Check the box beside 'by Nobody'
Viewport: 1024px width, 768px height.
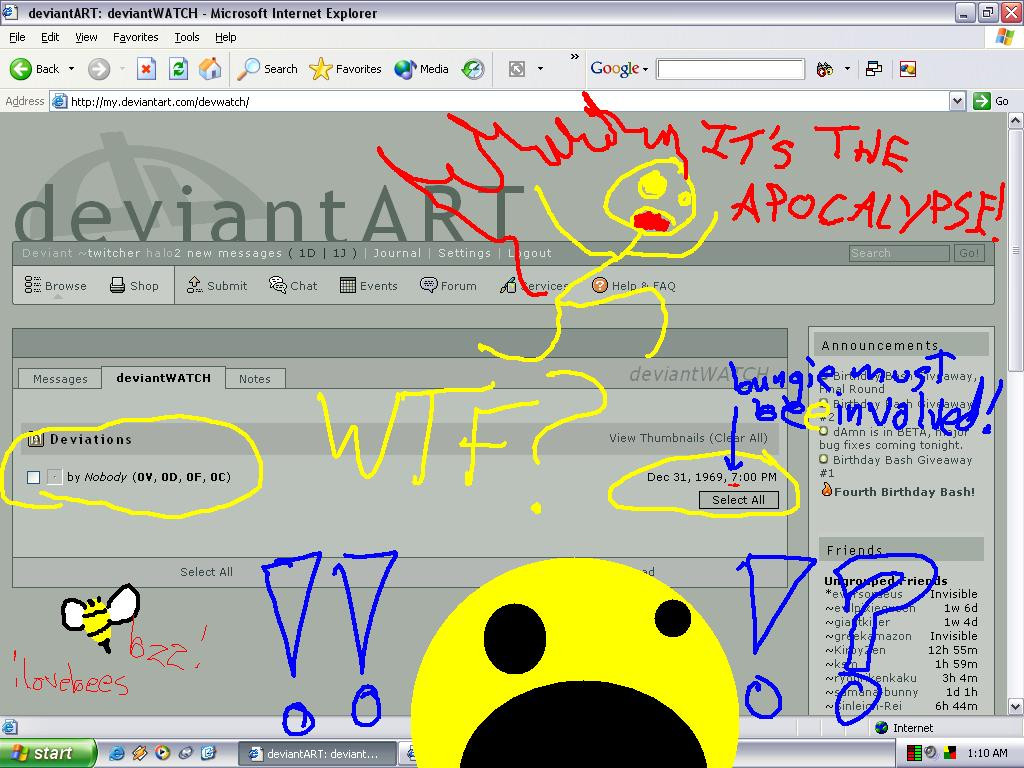coord(33,477)
